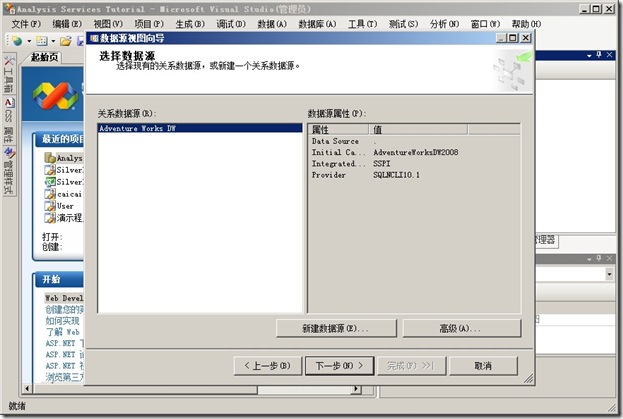Open the 工具(T) menu

coord(362,24)
